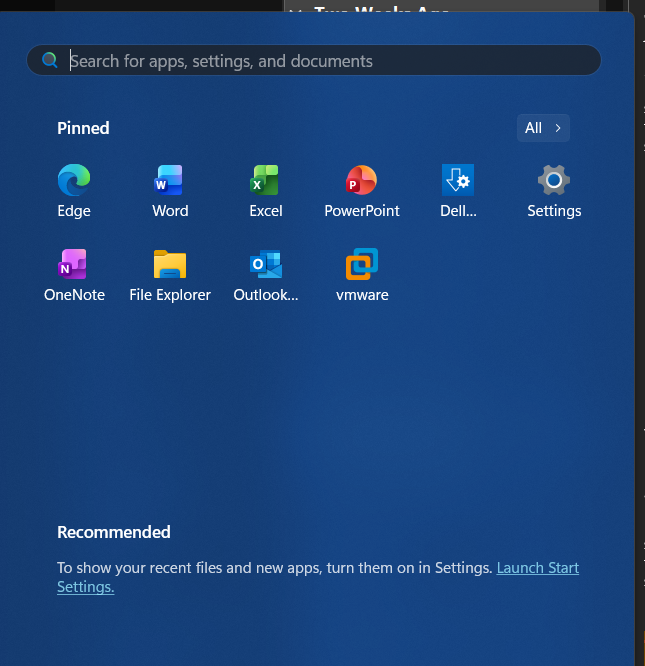
Task: Click the Pinned section heading
Action: pos(83,128)
